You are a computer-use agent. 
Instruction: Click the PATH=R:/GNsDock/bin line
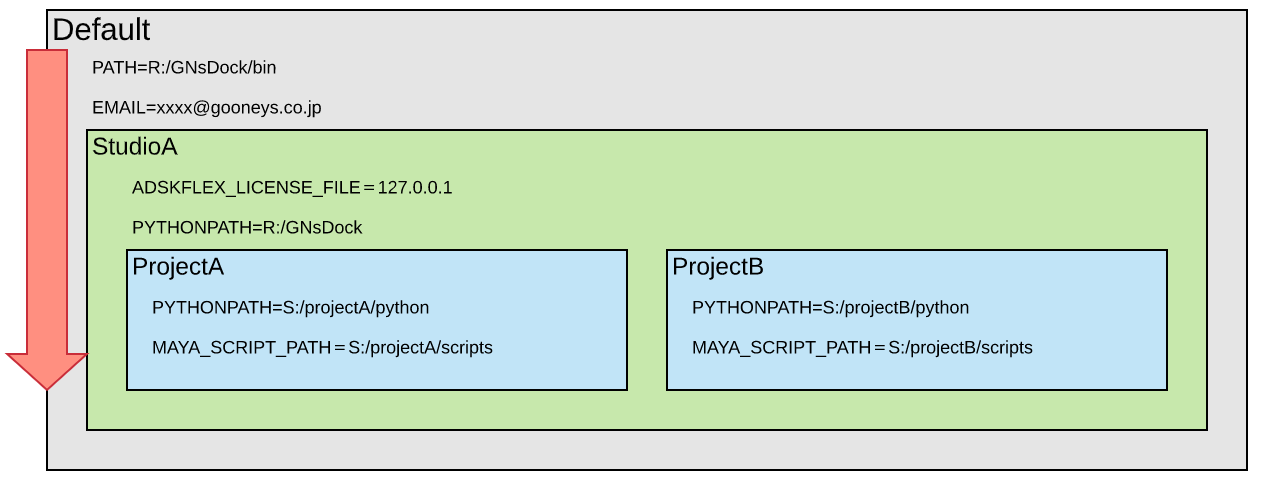pos(184,68)
